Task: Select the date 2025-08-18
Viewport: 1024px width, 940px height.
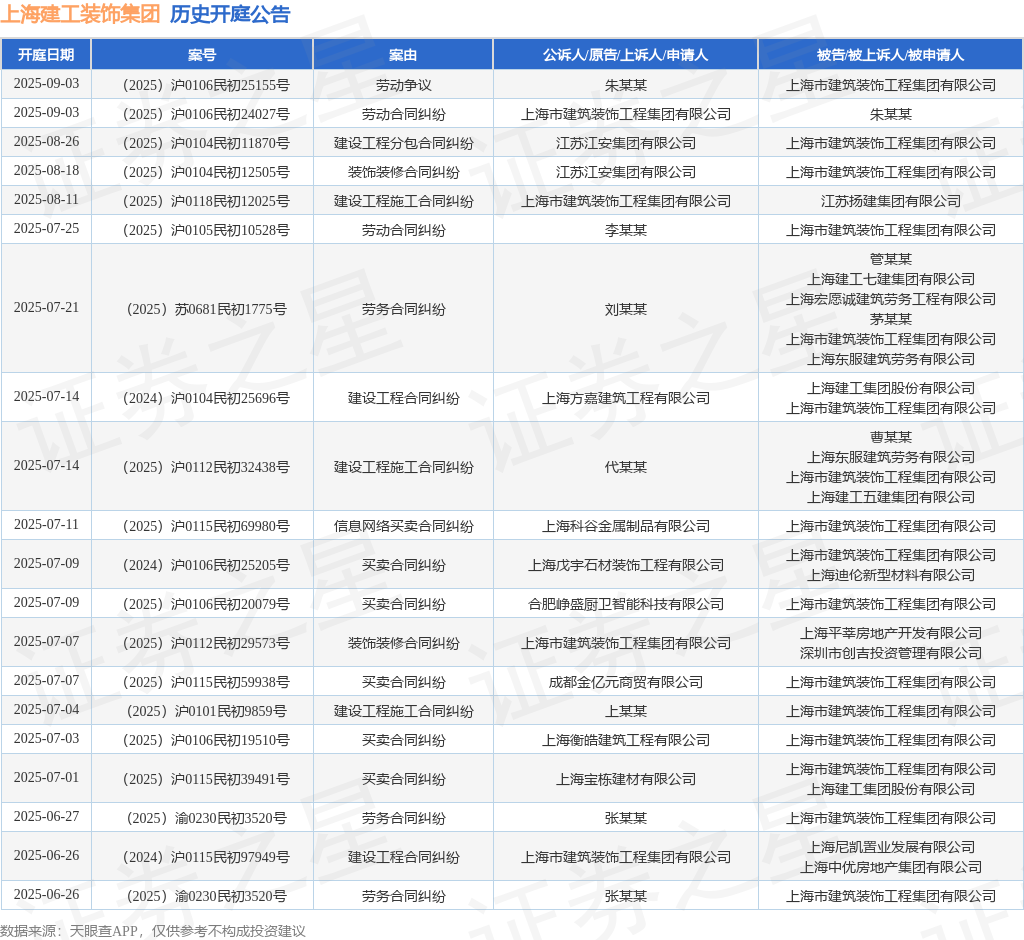Action: pyautogui.click(x=46, y=170)
